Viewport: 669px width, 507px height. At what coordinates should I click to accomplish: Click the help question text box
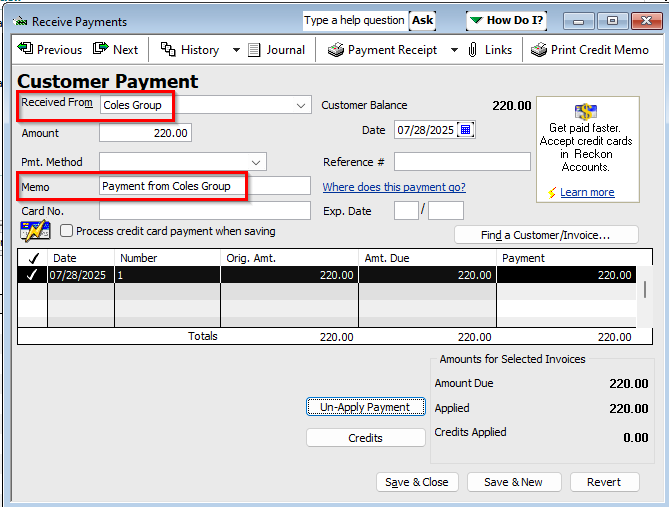[x=354, y=20]
